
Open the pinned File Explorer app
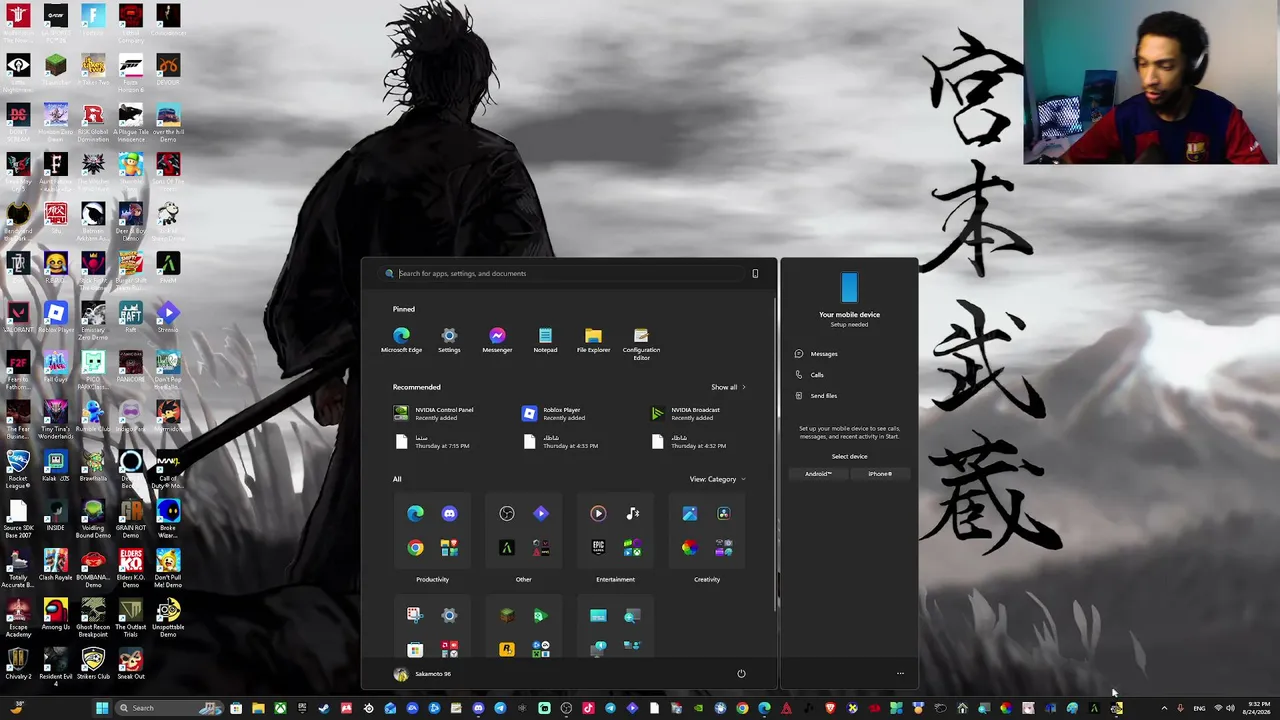[593, 340]
